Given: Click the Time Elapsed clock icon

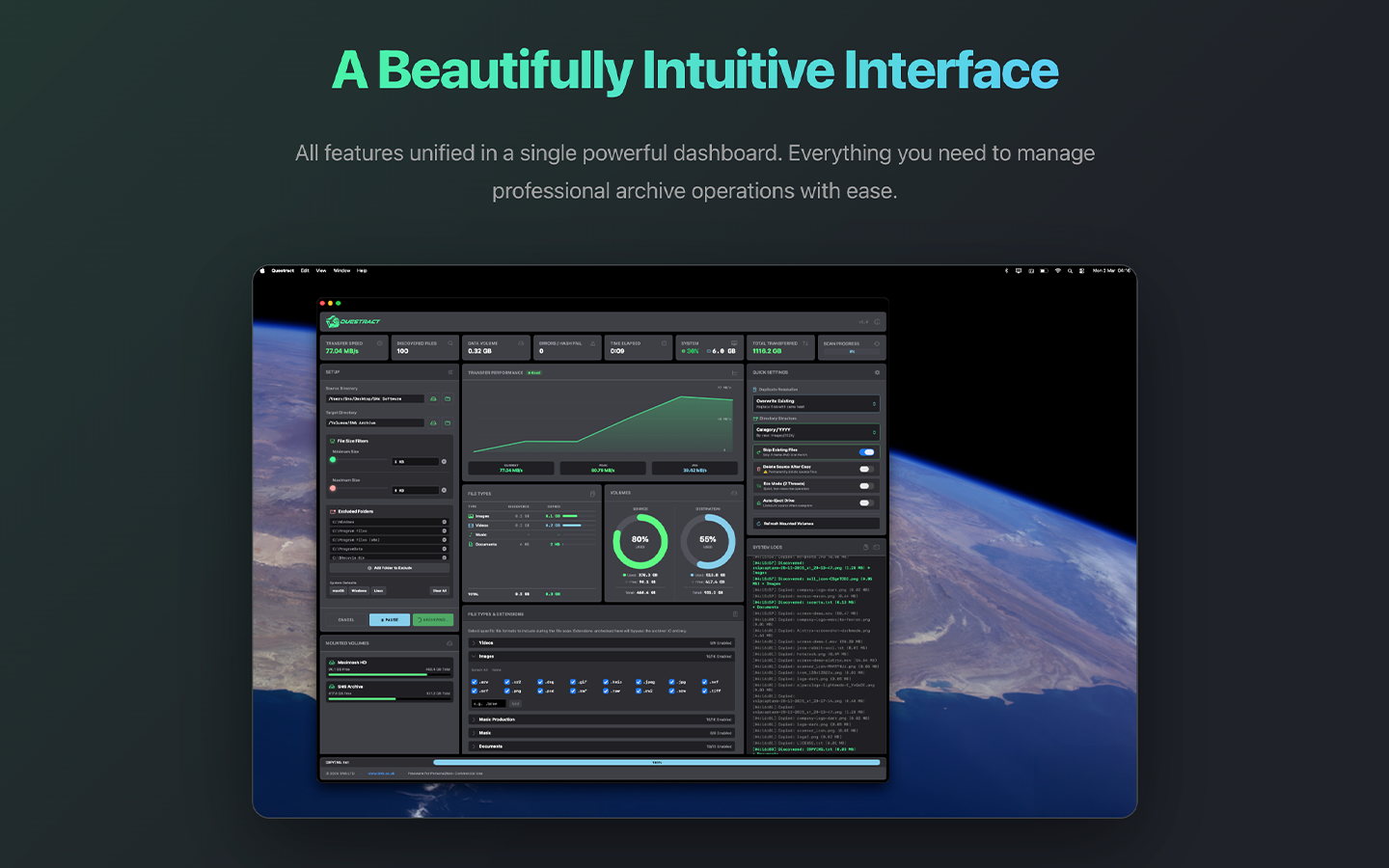Looking at the screenshot, I should 664,343.
